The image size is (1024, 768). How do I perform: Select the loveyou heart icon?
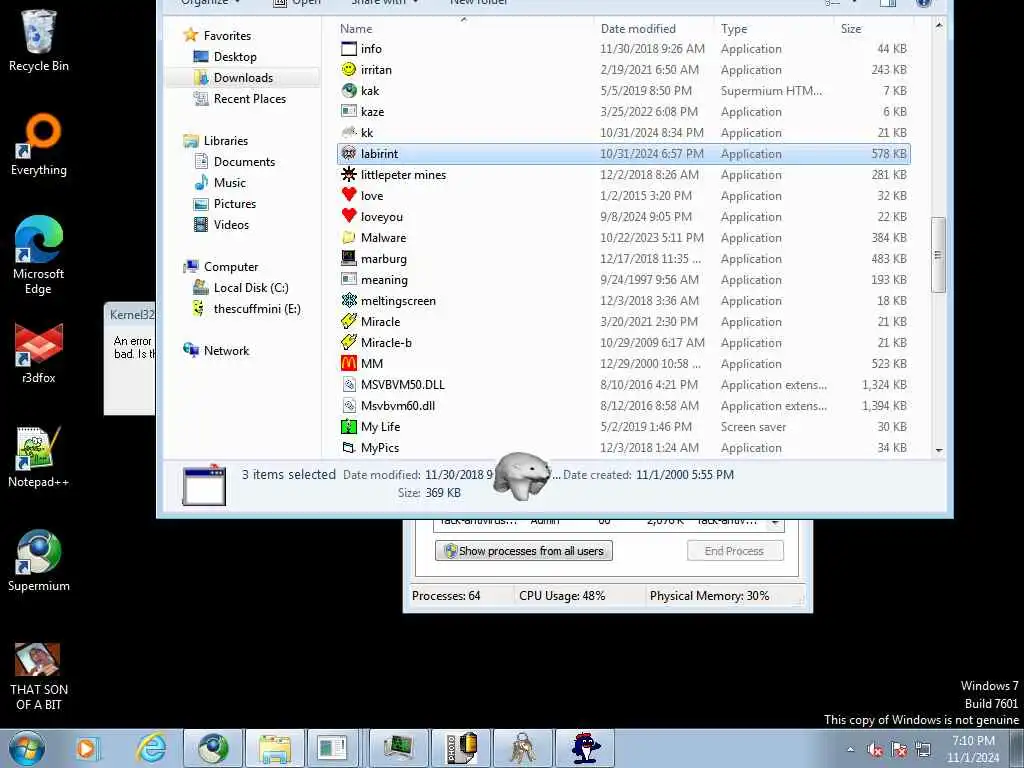(349, 216)
